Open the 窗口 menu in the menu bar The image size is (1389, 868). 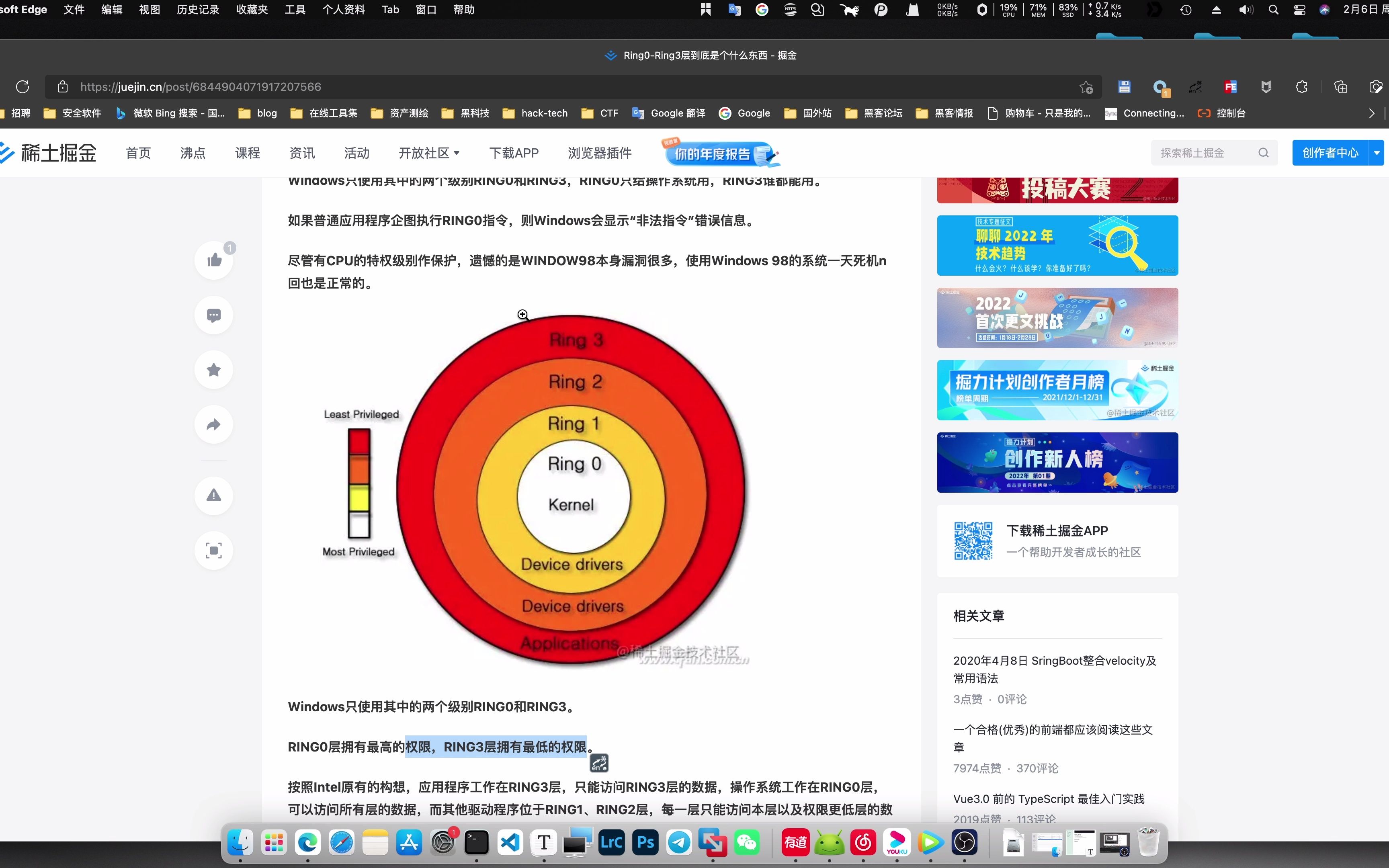coord(425,10)
